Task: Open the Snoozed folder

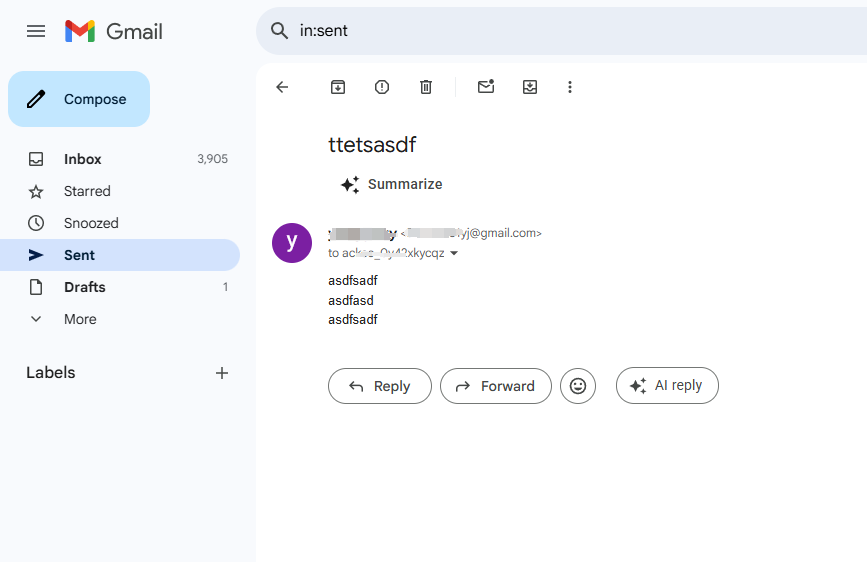Action: tap(91, 223)
